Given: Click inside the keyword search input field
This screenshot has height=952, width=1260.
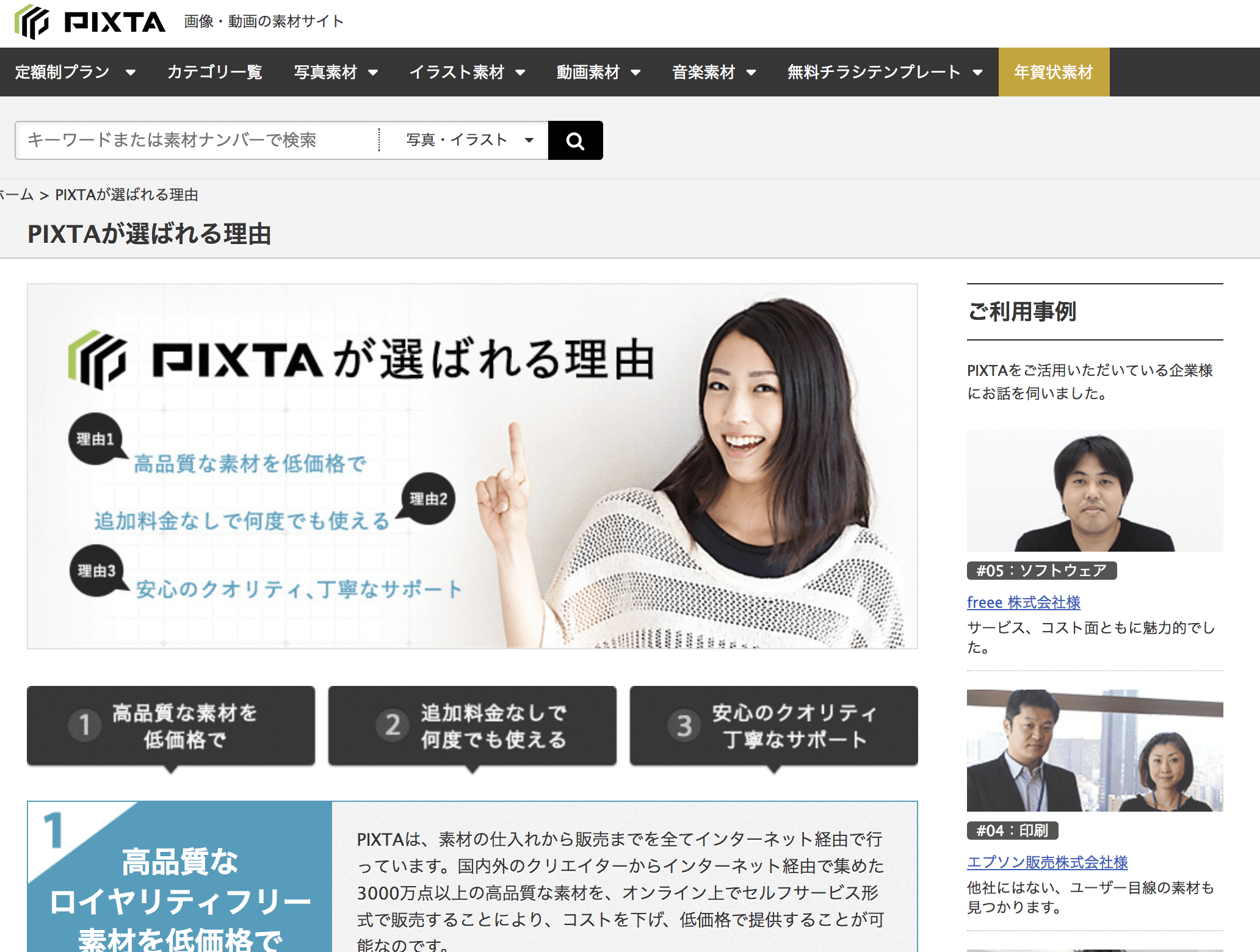Looking at the screenshot, I should [183, 140].
